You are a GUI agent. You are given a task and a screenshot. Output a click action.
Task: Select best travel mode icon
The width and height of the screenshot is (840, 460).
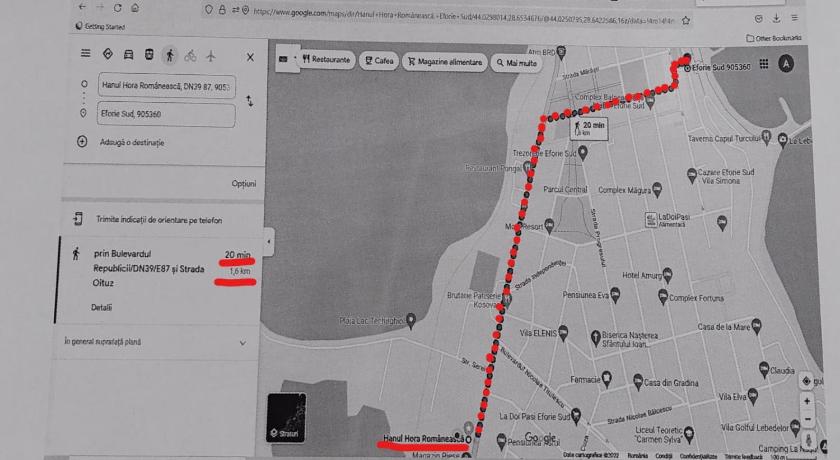click(108, 54)
